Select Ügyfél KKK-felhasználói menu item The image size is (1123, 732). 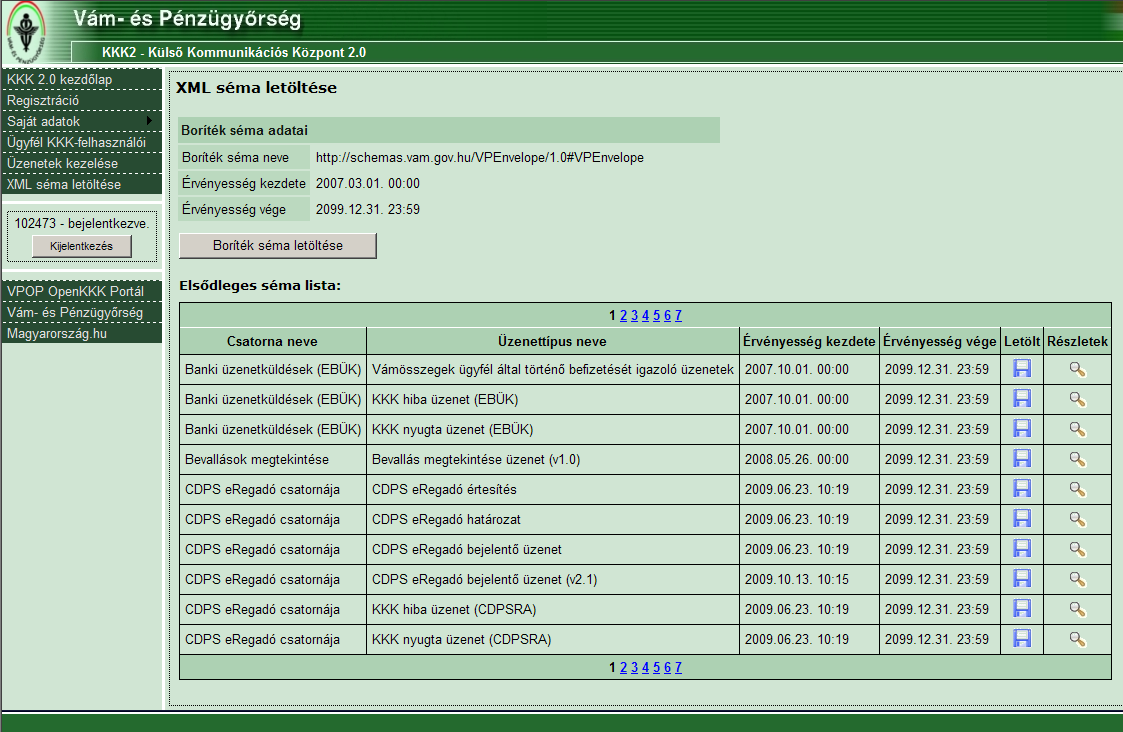click(x=82, y=143)
